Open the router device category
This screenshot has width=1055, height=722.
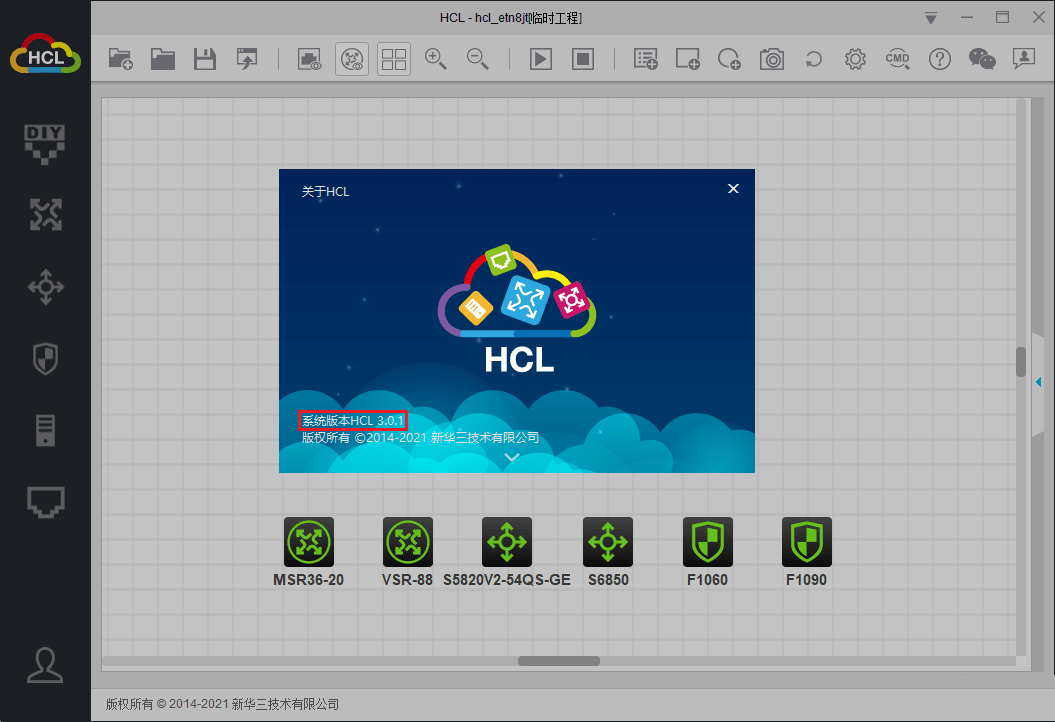coord(45,215)
